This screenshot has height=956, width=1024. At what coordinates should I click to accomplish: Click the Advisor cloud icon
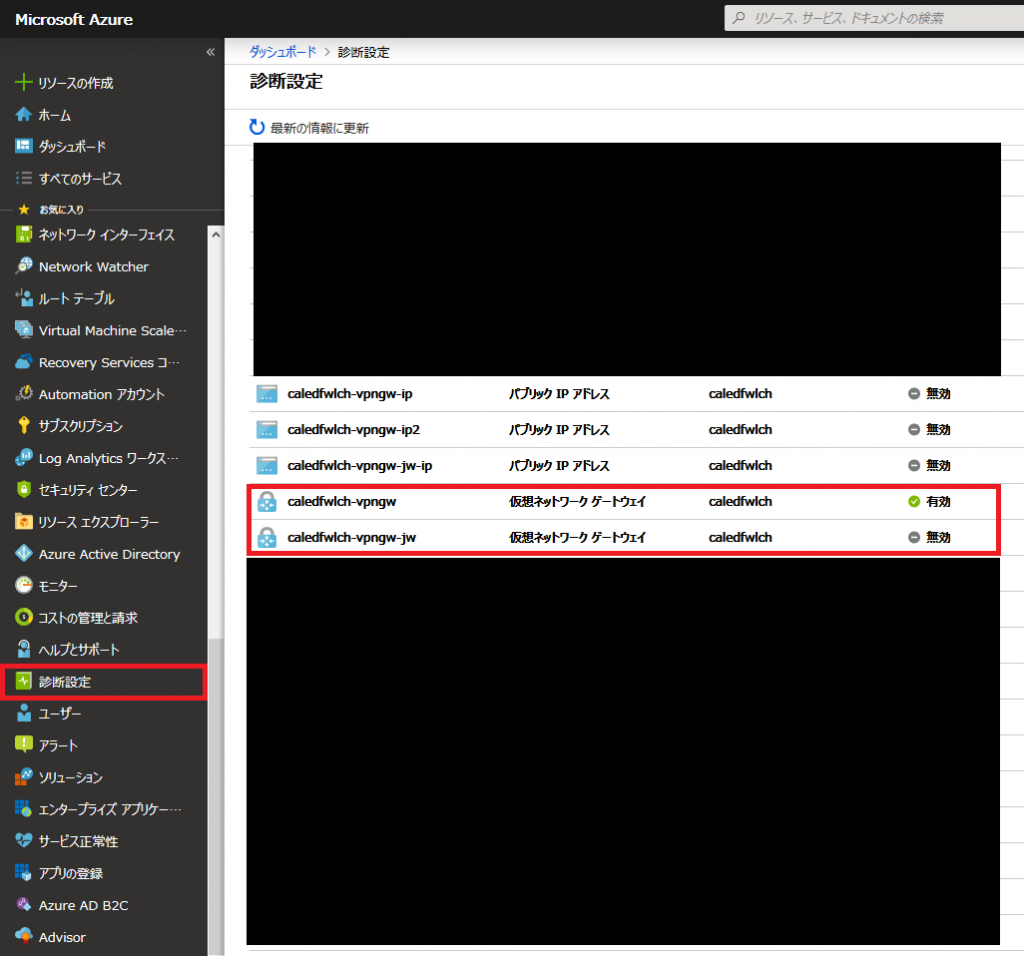point(24,936)
